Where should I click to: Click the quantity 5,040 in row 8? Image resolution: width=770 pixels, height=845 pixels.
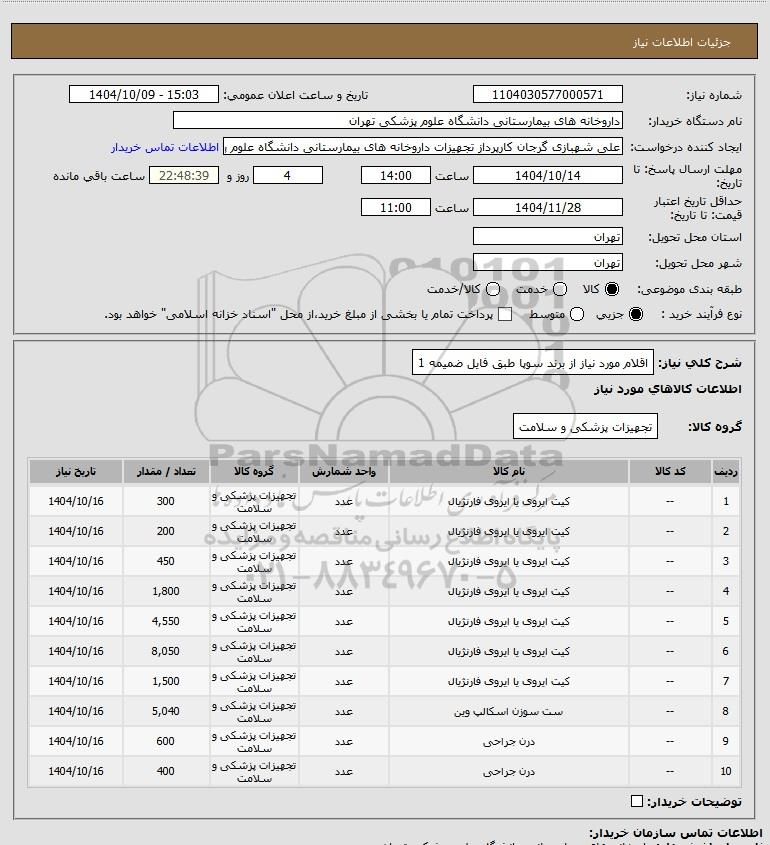point(165,711)
